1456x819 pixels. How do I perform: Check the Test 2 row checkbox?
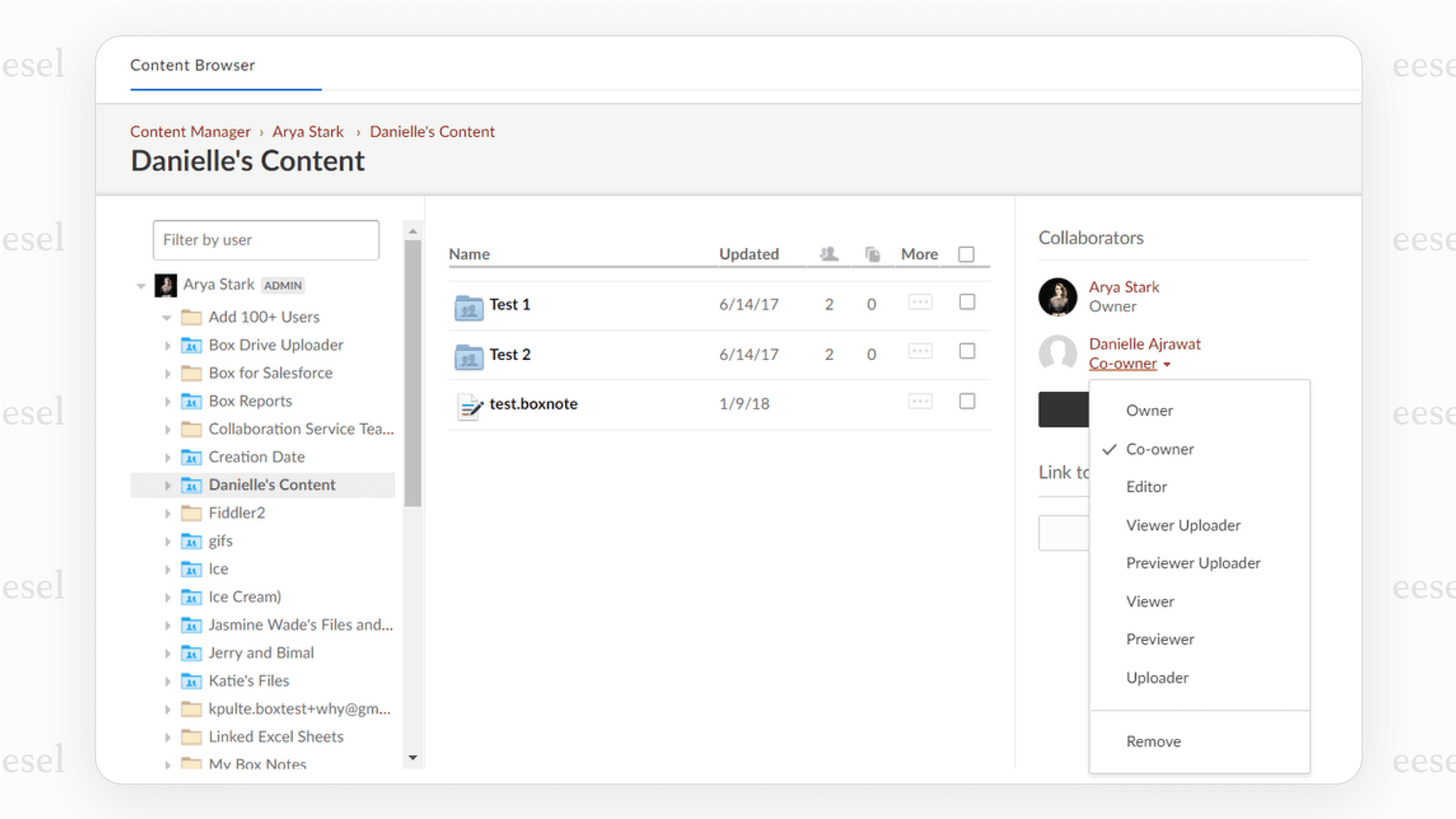966,351
